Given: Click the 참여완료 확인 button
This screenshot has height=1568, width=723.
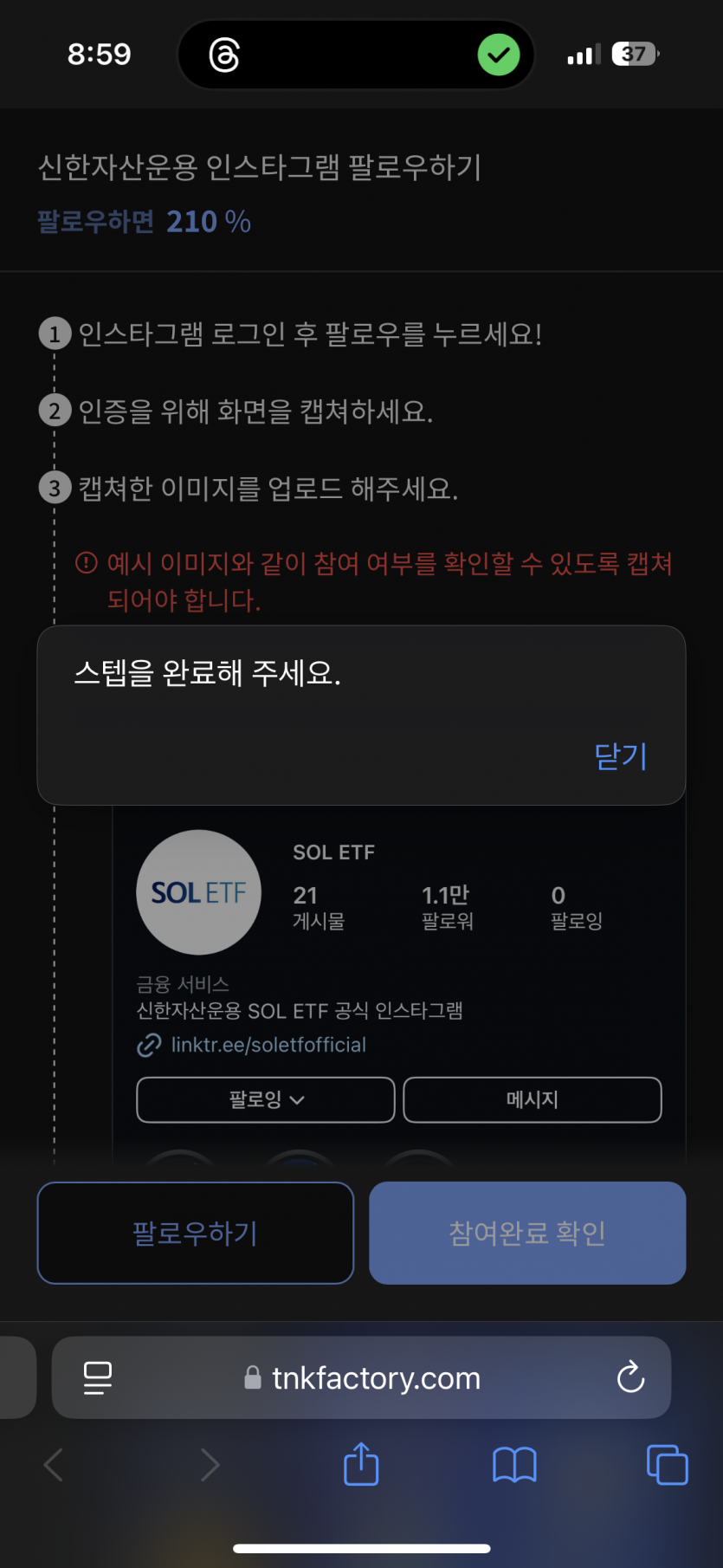Looking at the screenshot, I should pos(527,1233).
